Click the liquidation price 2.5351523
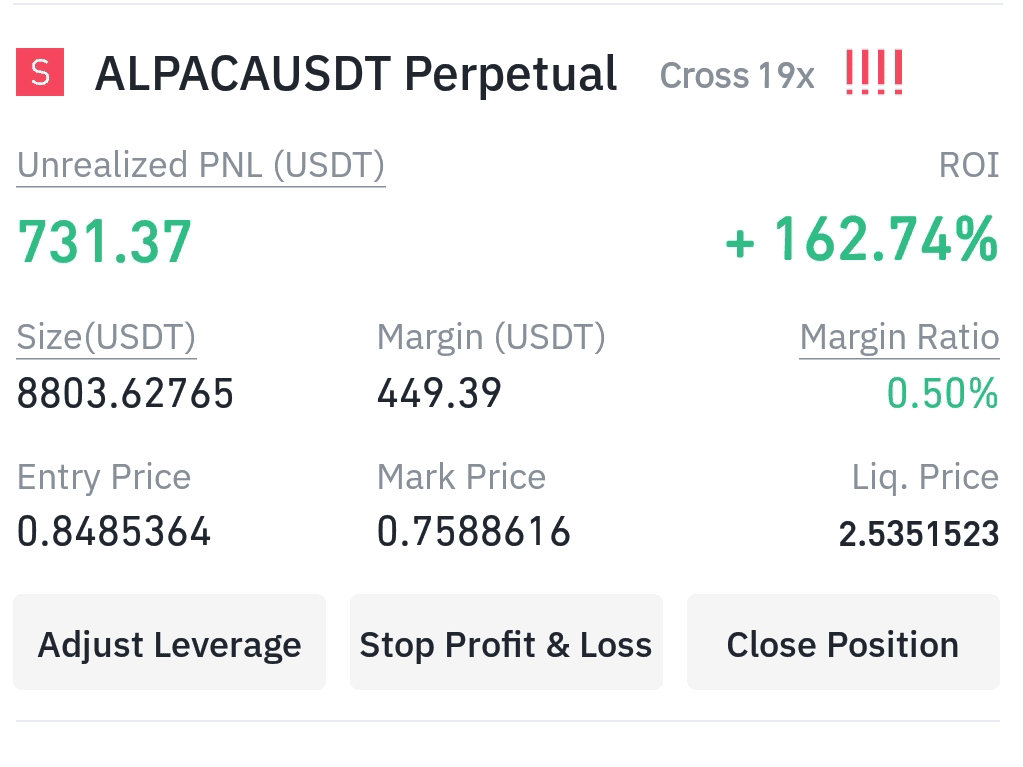Image resolution: width=1023 pixels, height=767 pixels. [919, 534]
